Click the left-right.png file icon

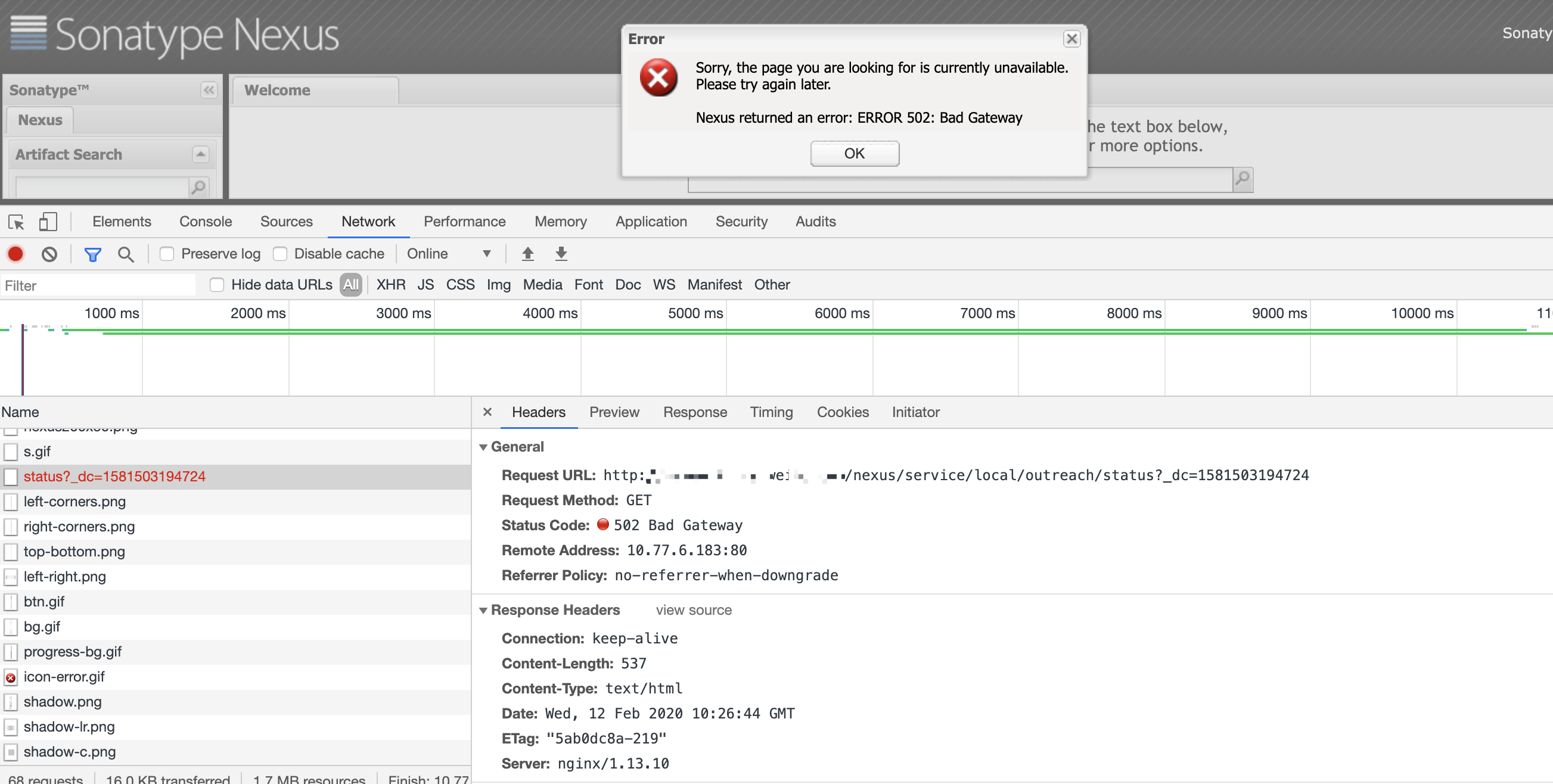[x=10, y=577]
